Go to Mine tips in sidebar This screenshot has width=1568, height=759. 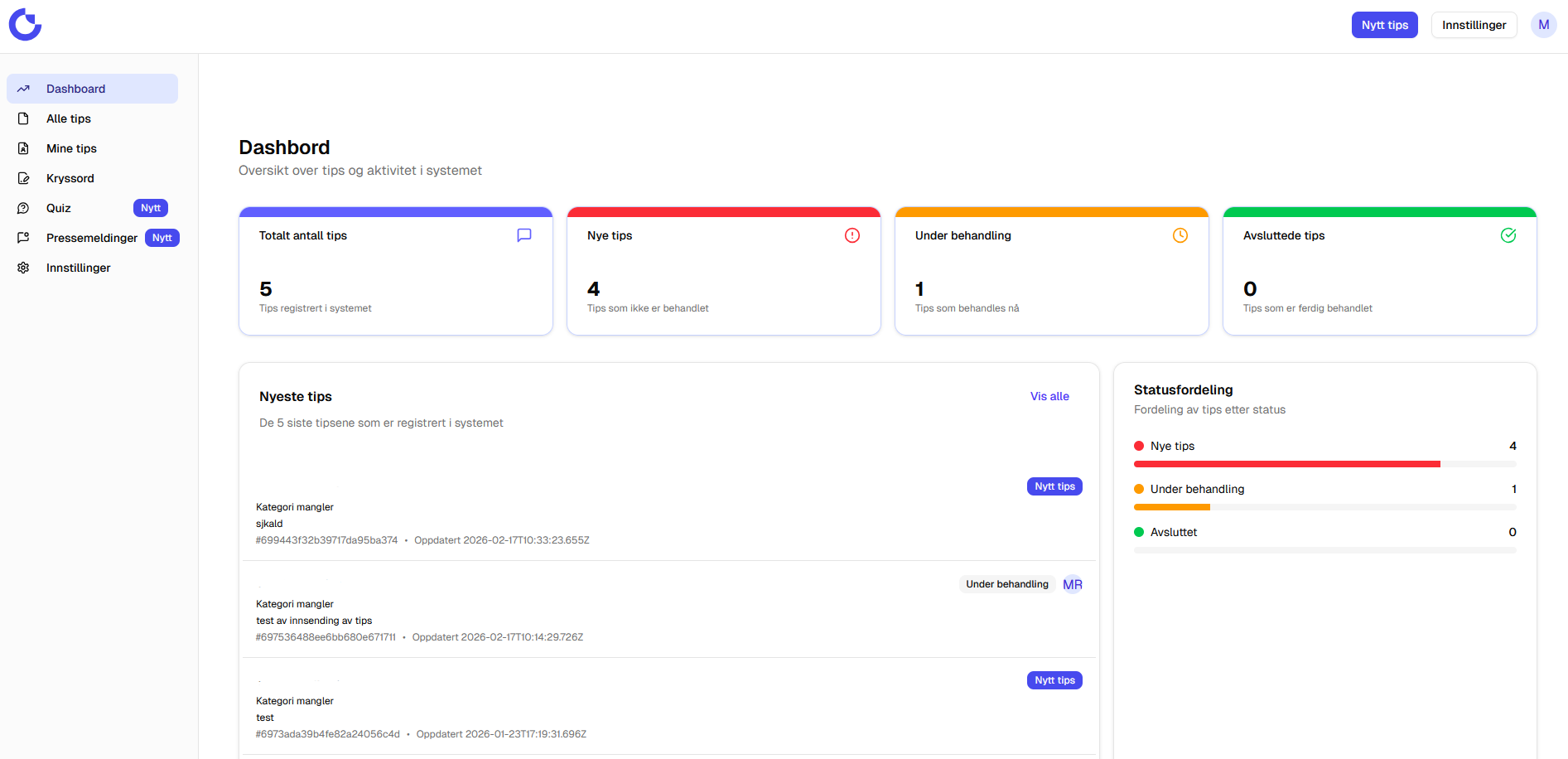click(71, 148)
